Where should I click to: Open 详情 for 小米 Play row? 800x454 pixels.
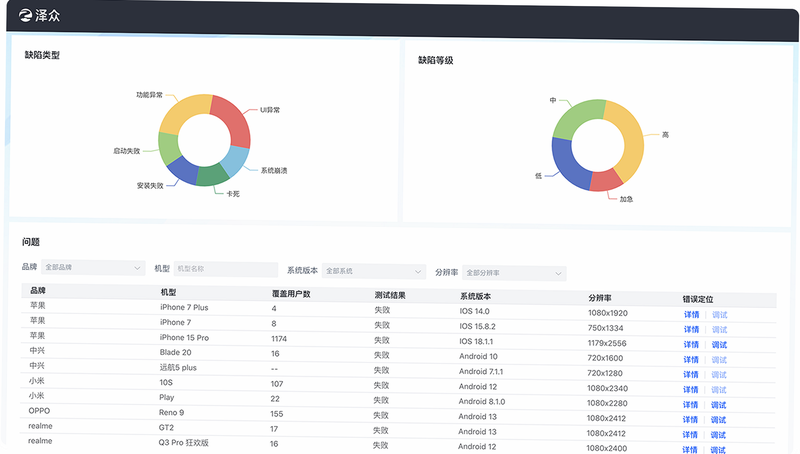point(690,405)
